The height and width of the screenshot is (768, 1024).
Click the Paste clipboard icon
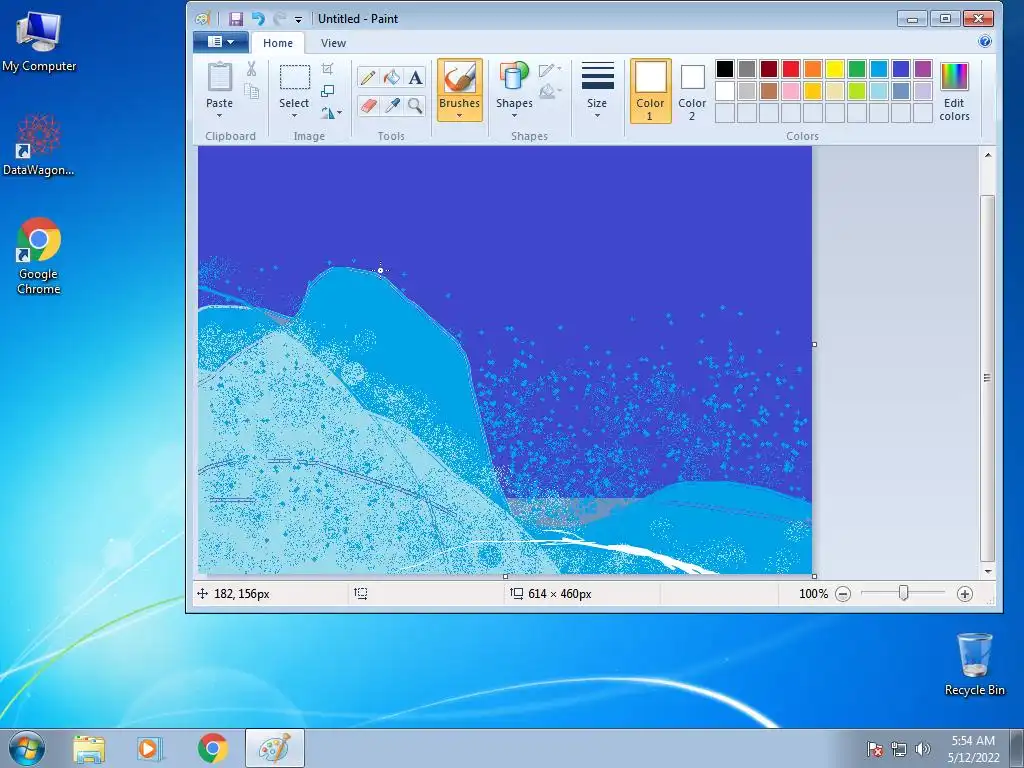[219, 77]
